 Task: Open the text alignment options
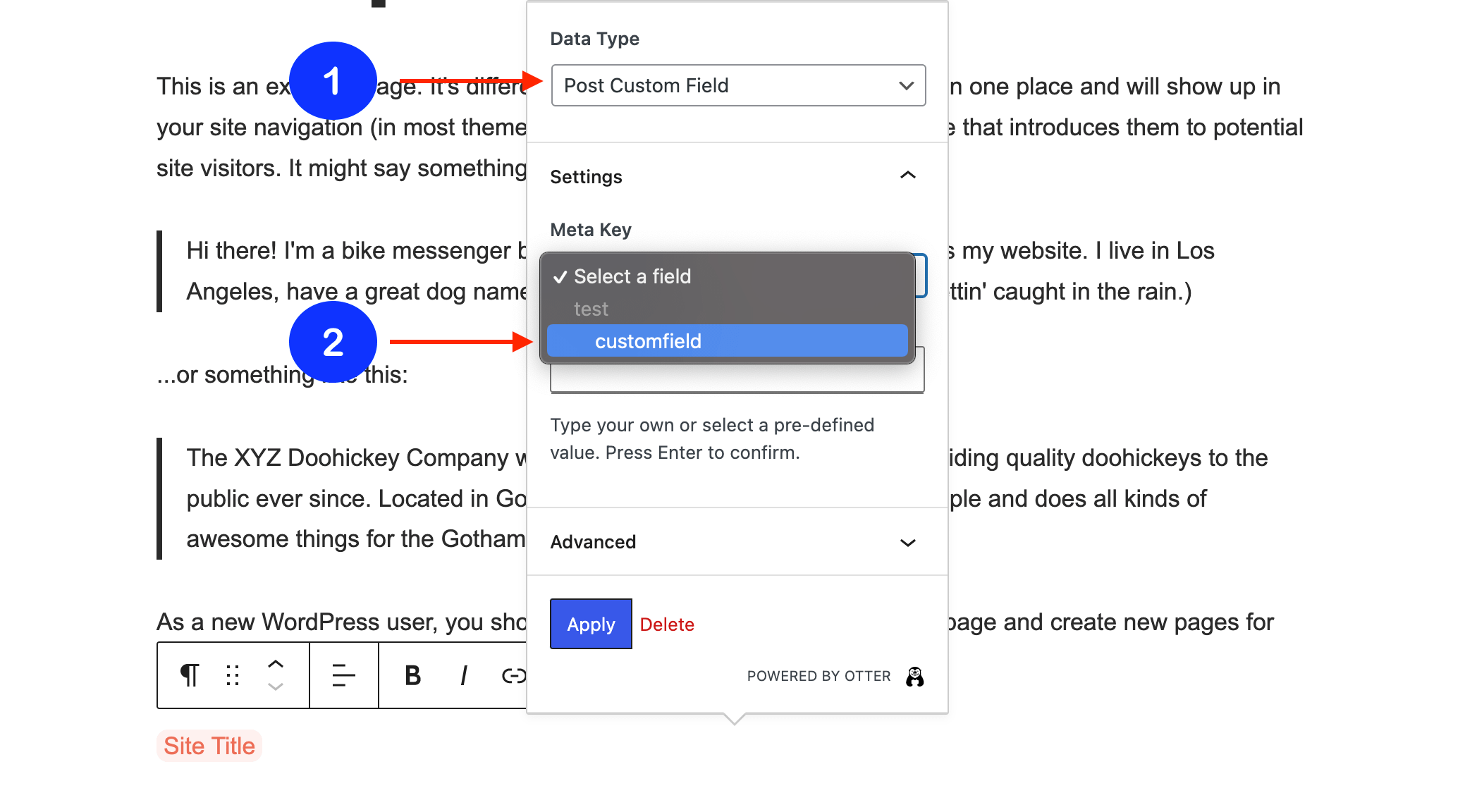tap(343, 675)
